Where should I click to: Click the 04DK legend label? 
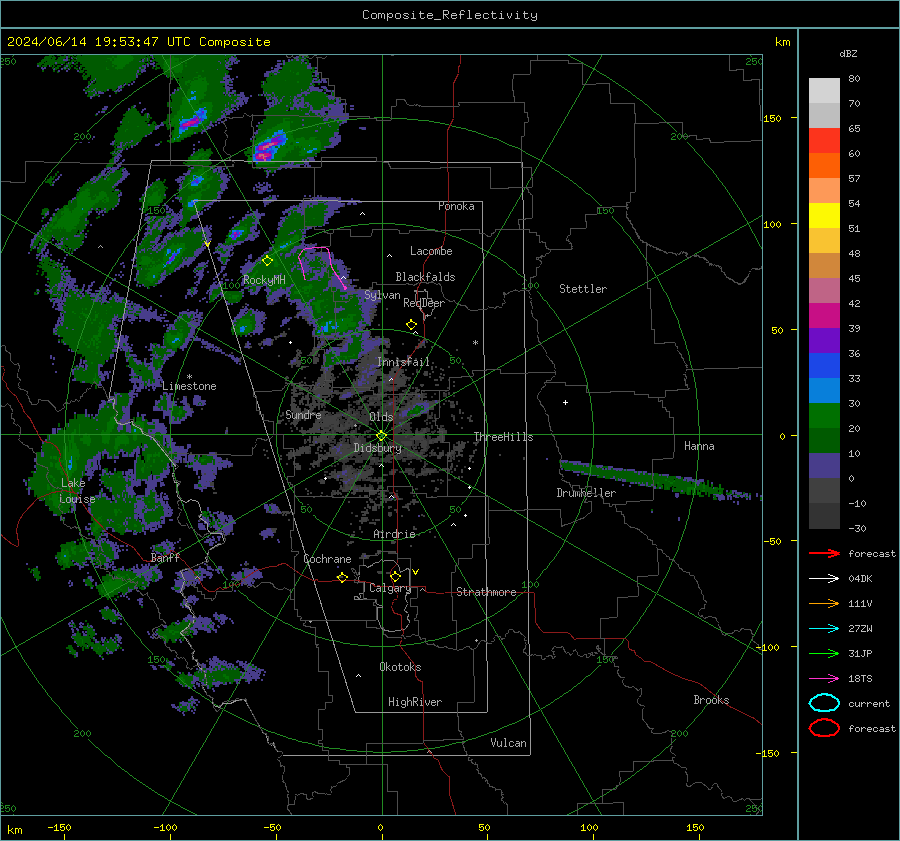860,579
